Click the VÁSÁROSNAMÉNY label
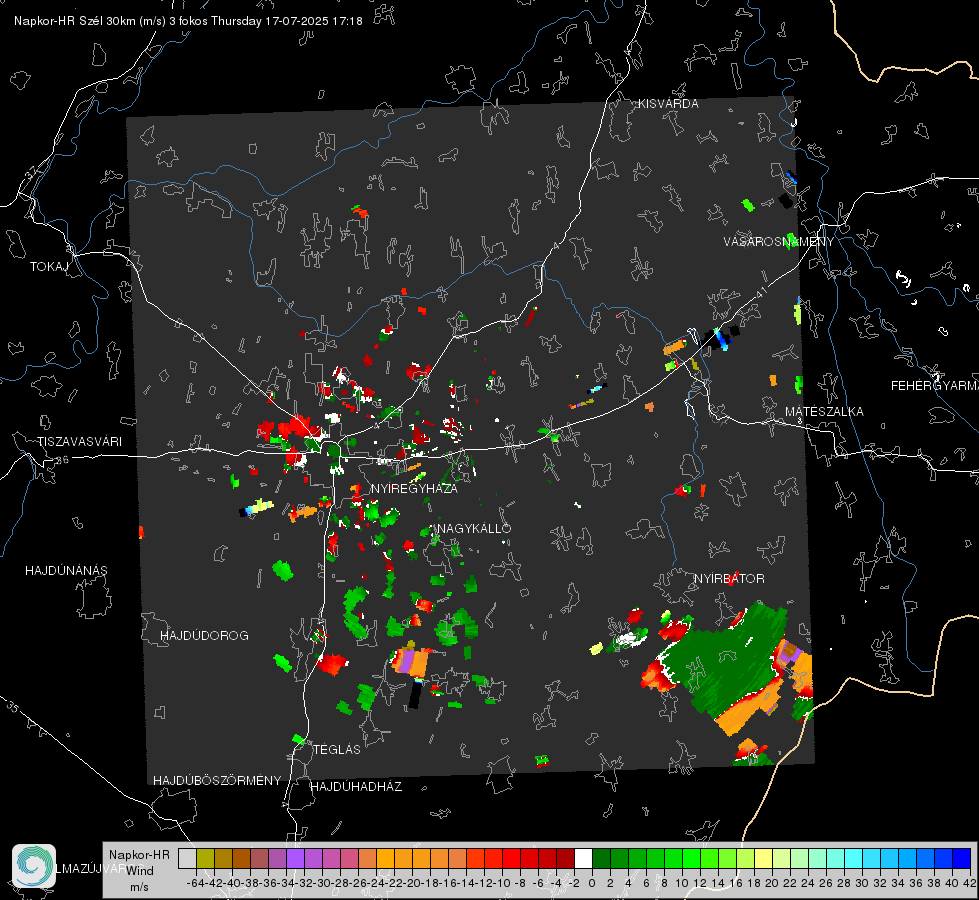Image resolution: width=979 pixels, height=900 pixels. point(779,242)
